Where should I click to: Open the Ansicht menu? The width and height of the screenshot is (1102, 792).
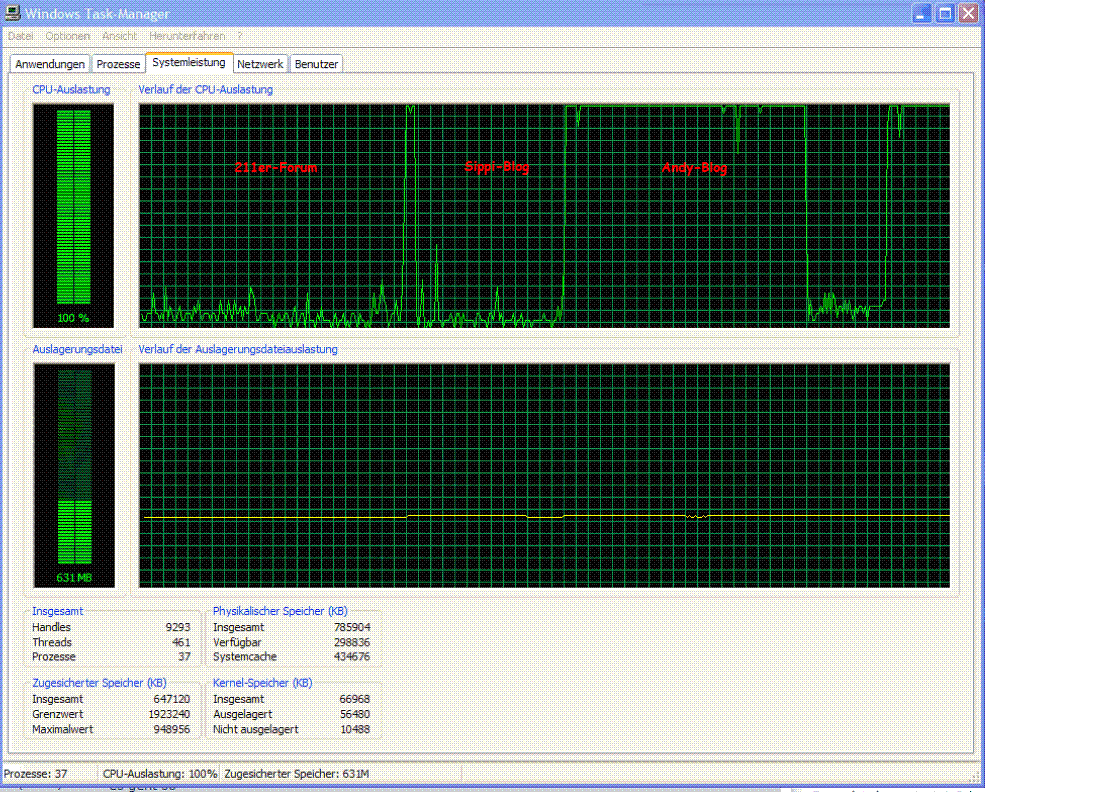(119, 35)
